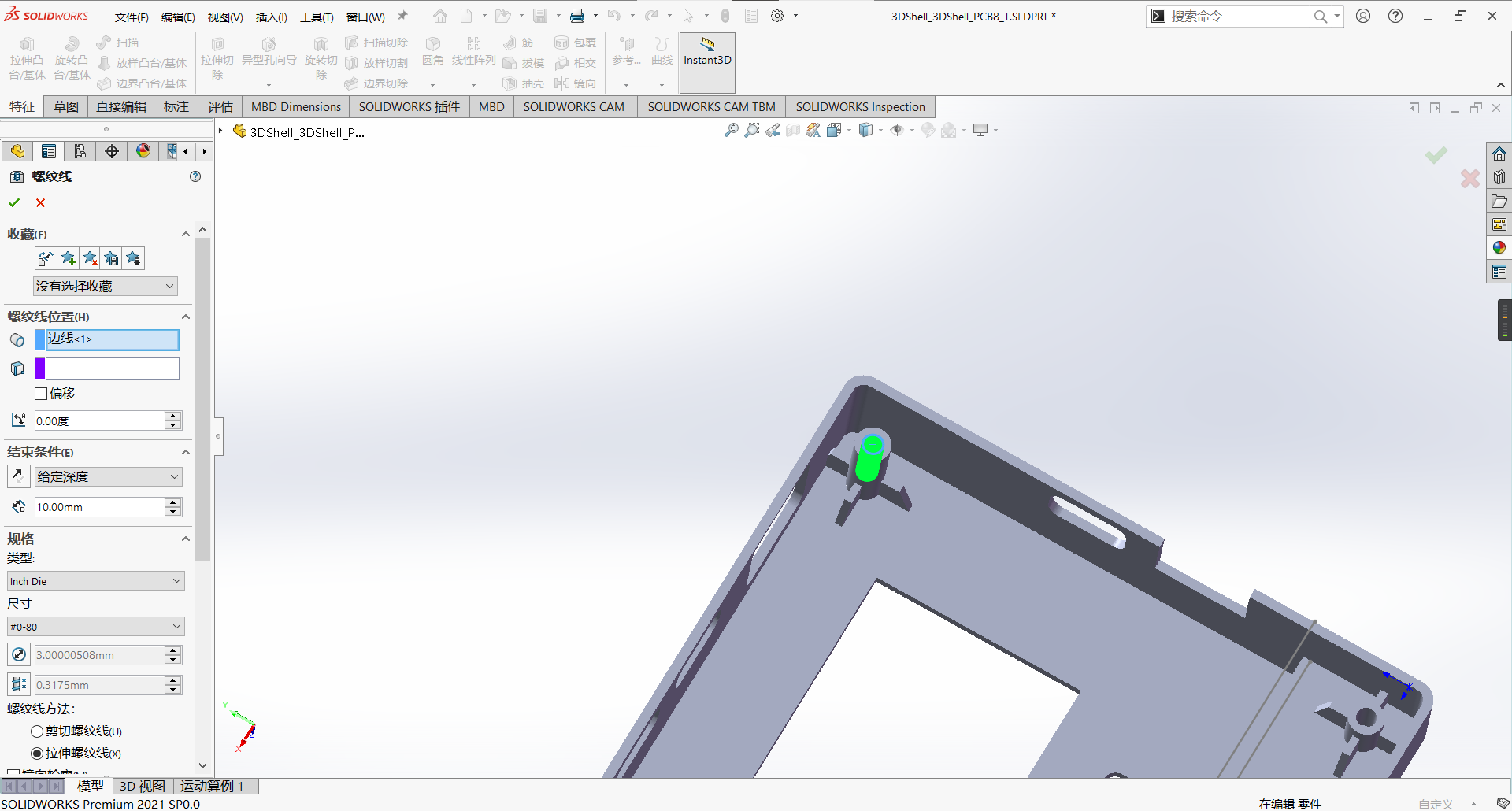Image resolution: width=1512 pixels, height=811 pixels.
Task: Switch to the 运动算例 1 tab
Action: coord(212,786)
